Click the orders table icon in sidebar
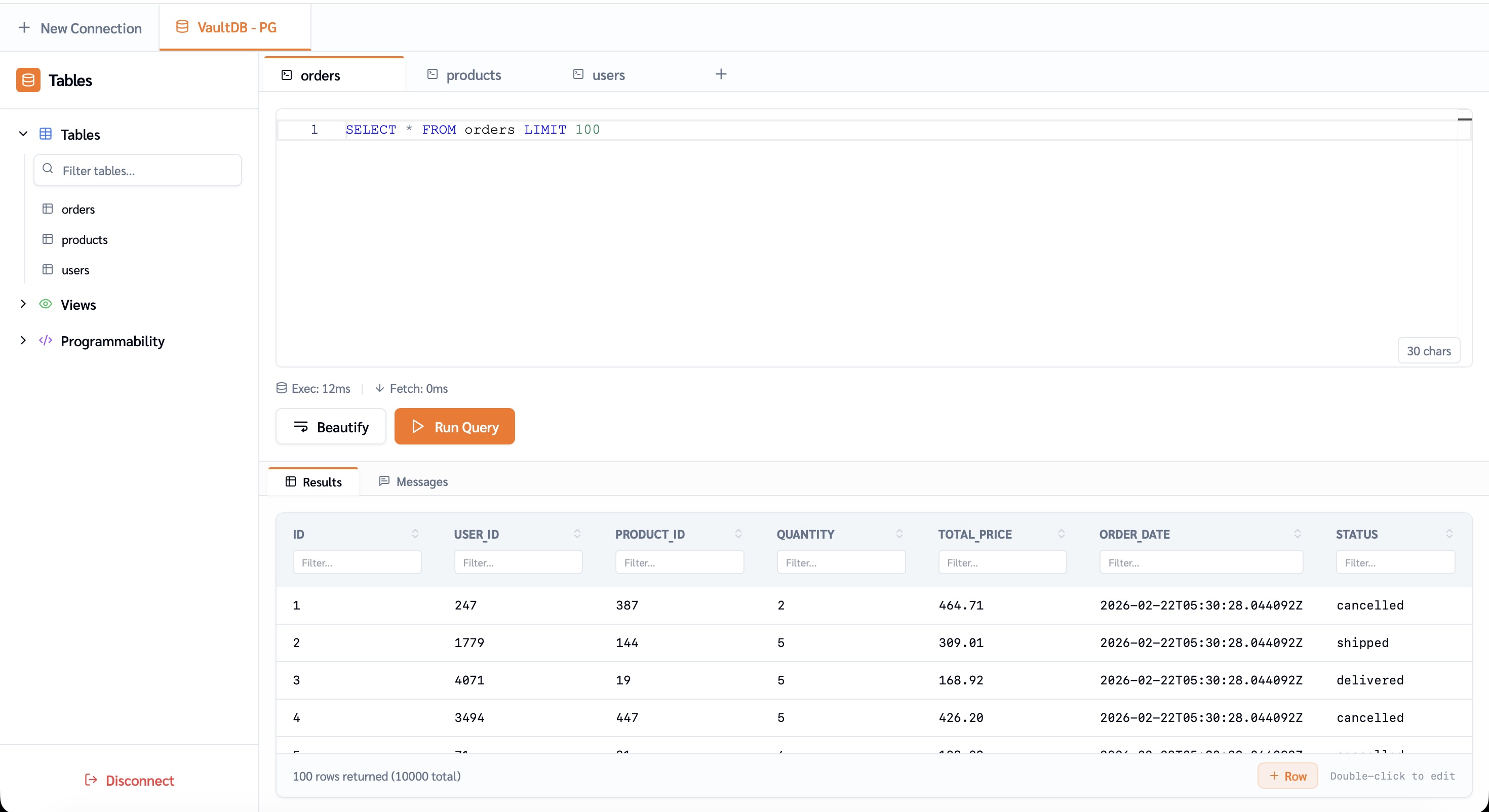This screenshot has width=1489, height=812. (x=48, y=209)
